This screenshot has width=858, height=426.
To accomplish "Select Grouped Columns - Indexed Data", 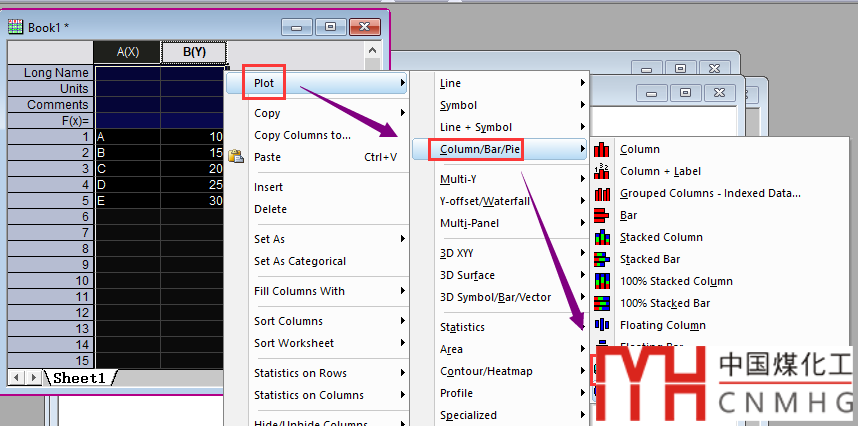I will (x=710, y=194).
